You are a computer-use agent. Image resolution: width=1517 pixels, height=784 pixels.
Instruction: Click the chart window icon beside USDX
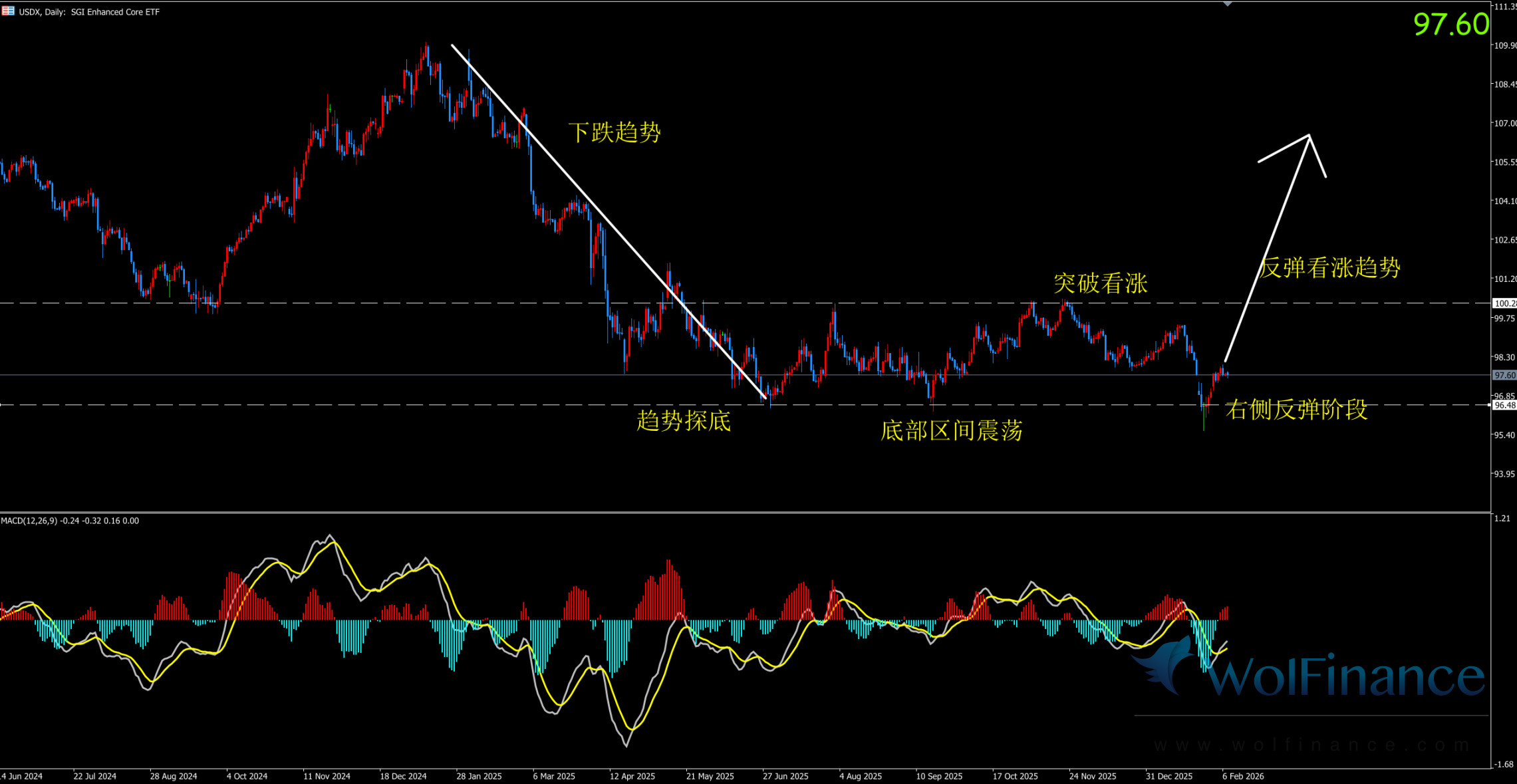(x=8, y=11)
